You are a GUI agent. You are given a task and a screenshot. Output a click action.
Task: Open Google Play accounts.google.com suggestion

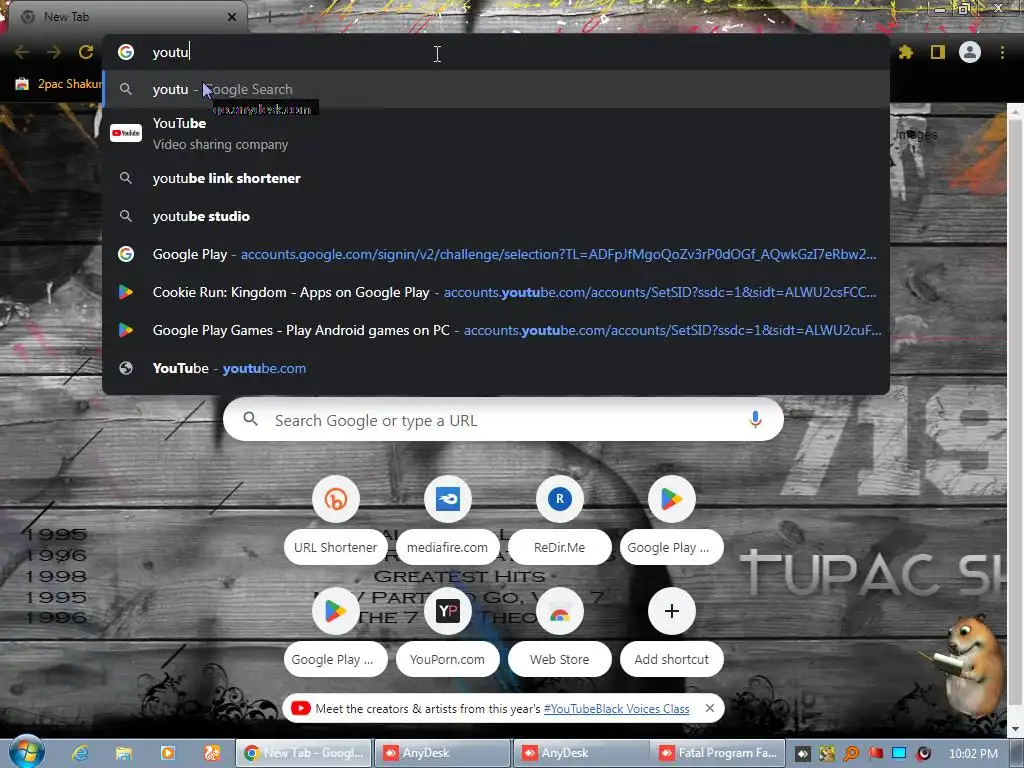pos(496,254)
